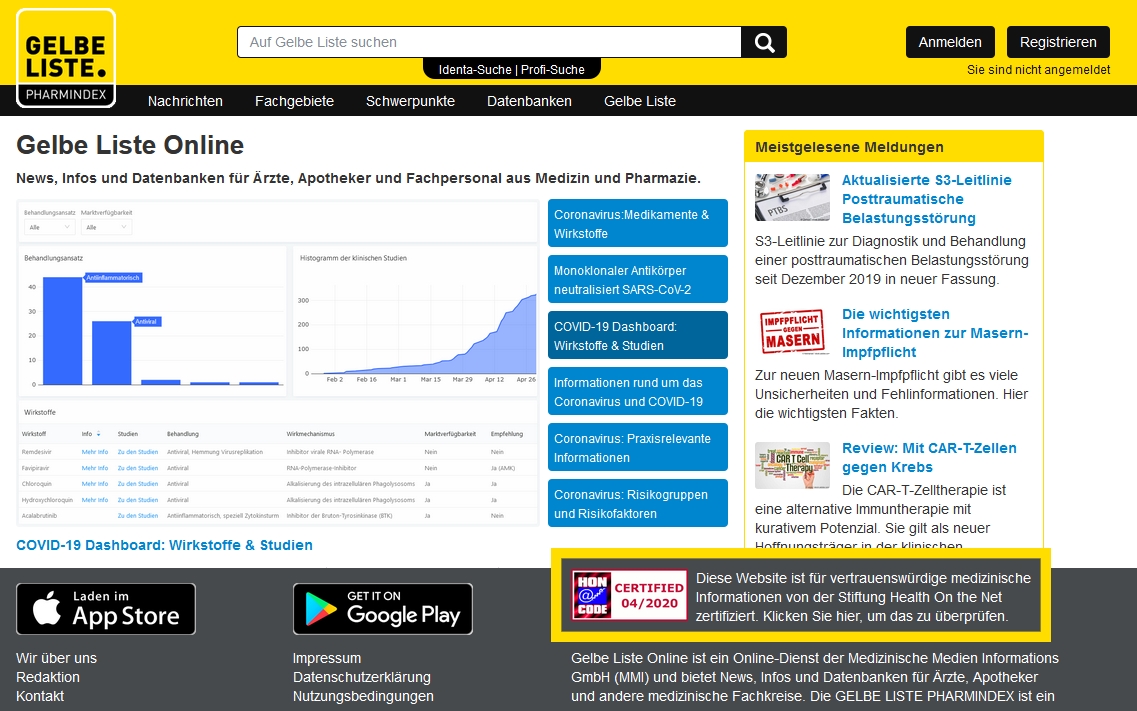Image resolution: width=1137 pixels, height=711 pixels.
Task: Open the CAR T Cell Therapy thumbnail
Action: tap(792, 465)
